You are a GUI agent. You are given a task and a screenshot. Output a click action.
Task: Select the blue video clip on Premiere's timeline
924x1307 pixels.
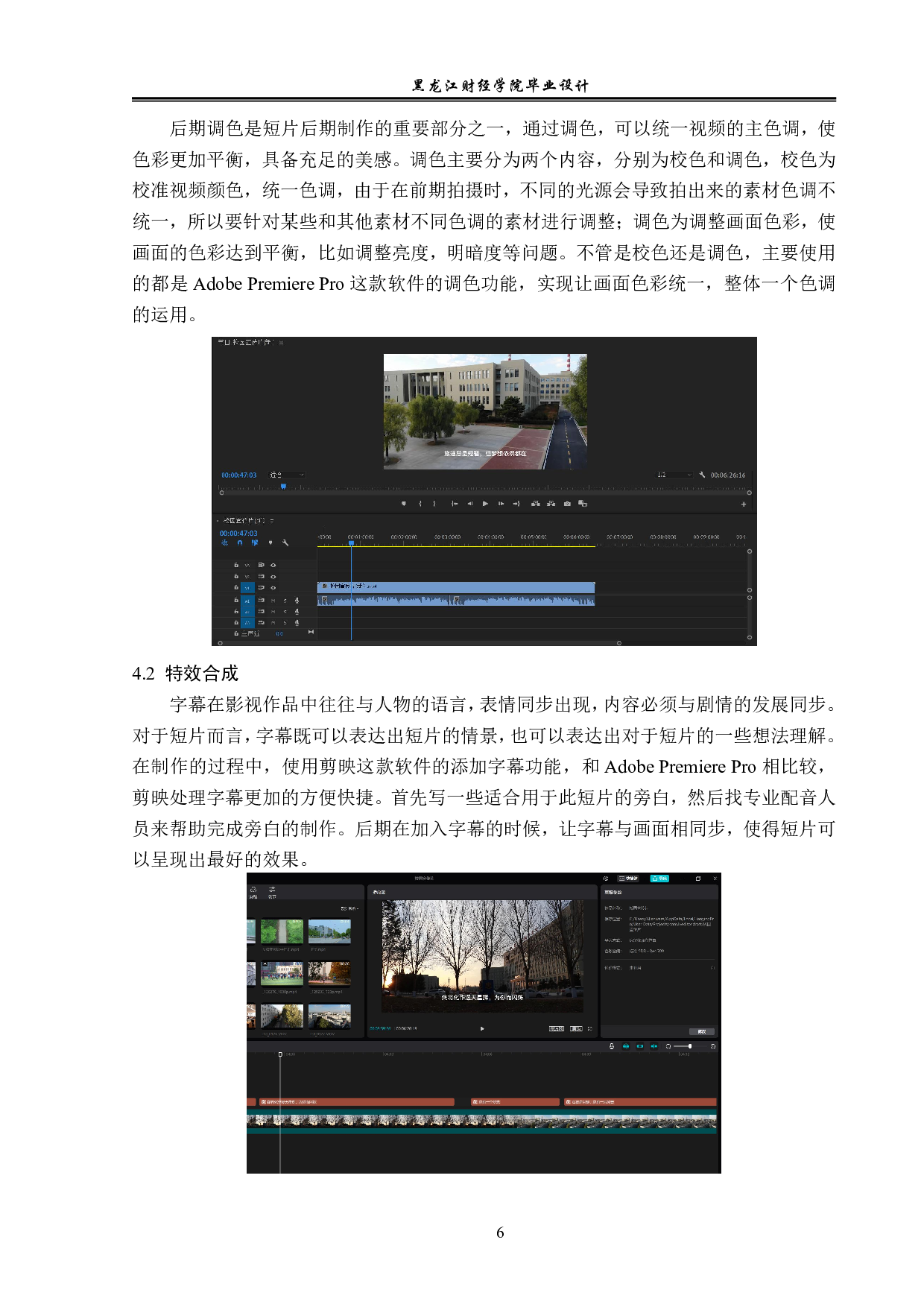click(455, 587)
